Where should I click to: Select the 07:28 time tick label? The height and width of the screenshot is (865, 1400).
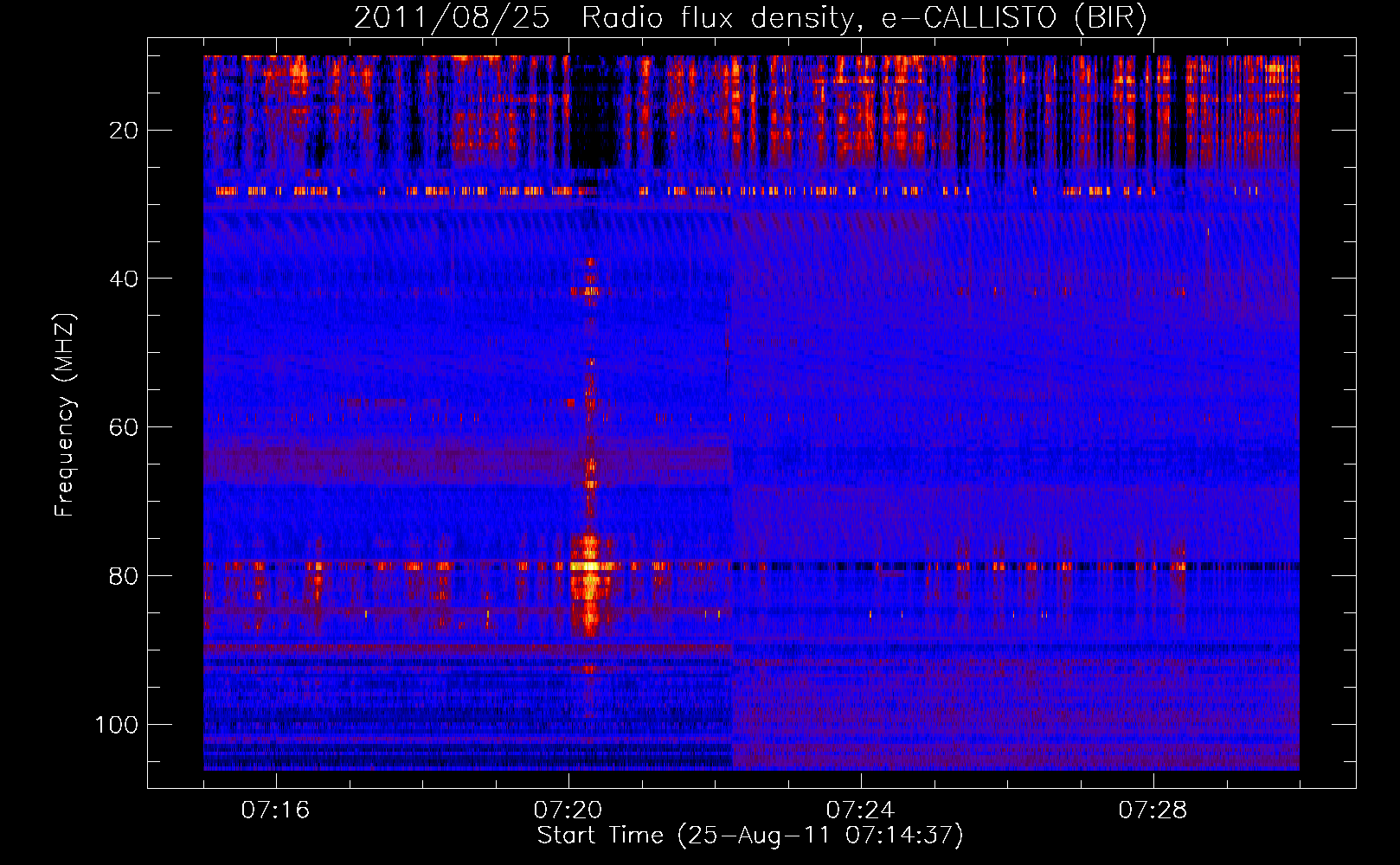coord(1153,810)
